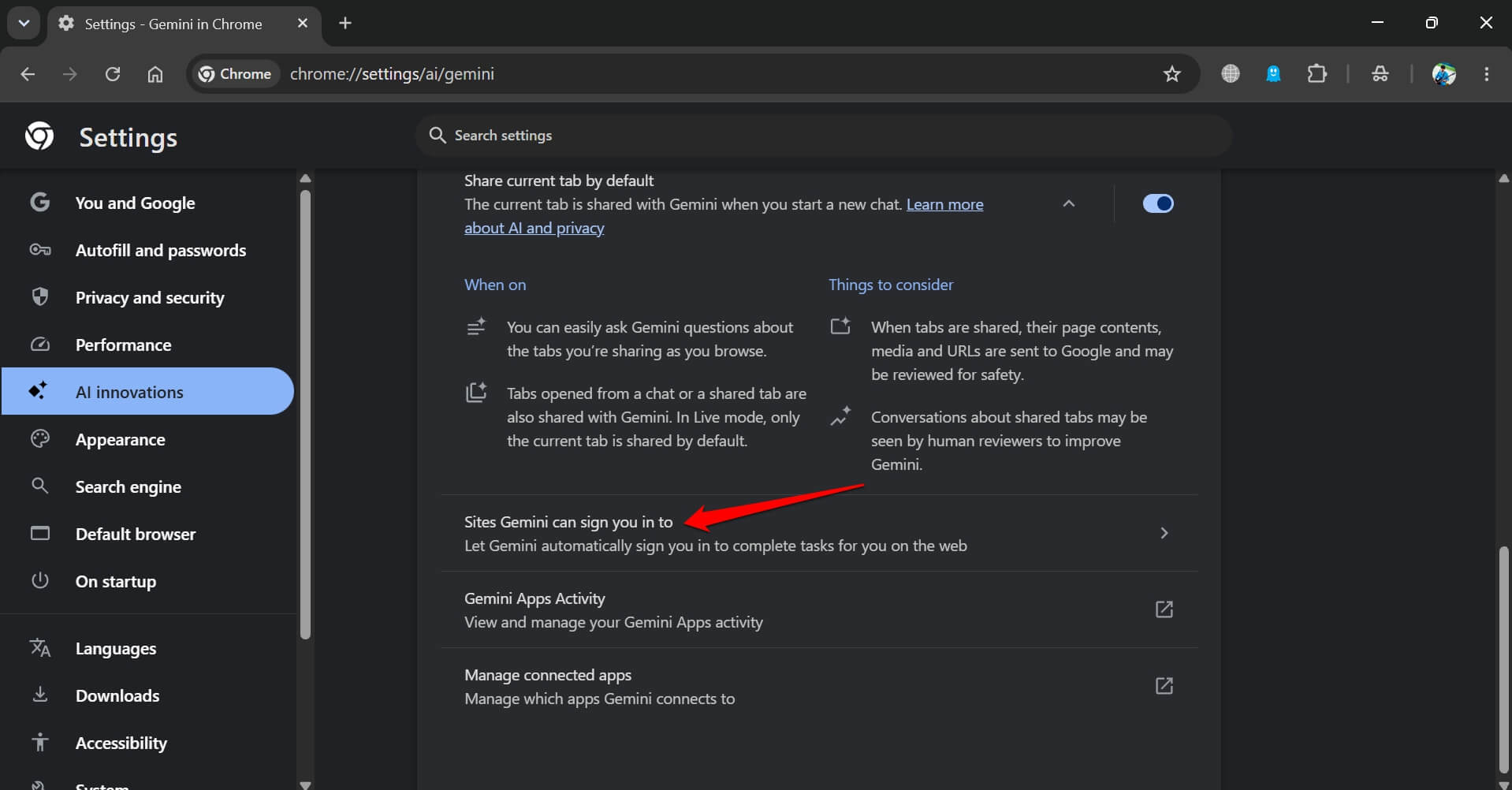The height and width of the screenshot is (790, 1512).
Task: Click the Settings heading text
Action: click(x=128, y=137)
